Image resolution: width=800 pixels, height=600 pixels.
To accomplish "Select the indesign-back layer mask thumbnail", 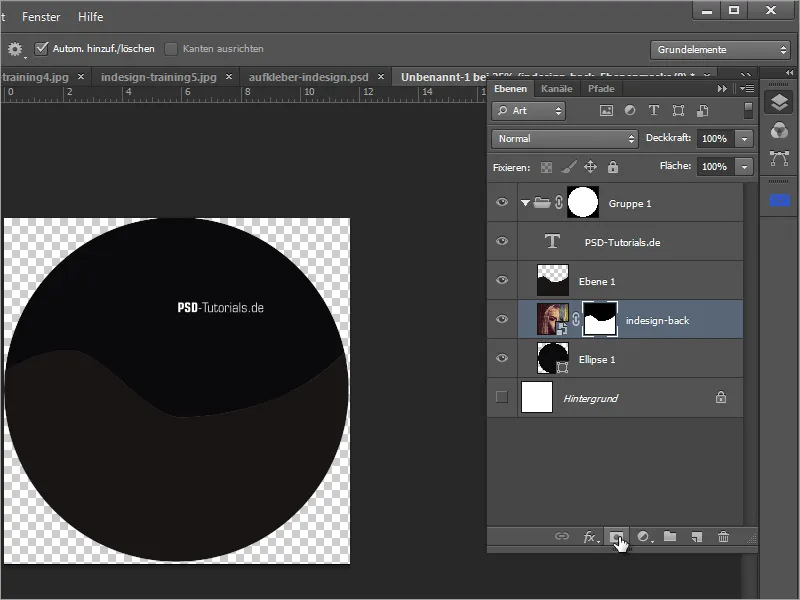I will coord(599,319).
